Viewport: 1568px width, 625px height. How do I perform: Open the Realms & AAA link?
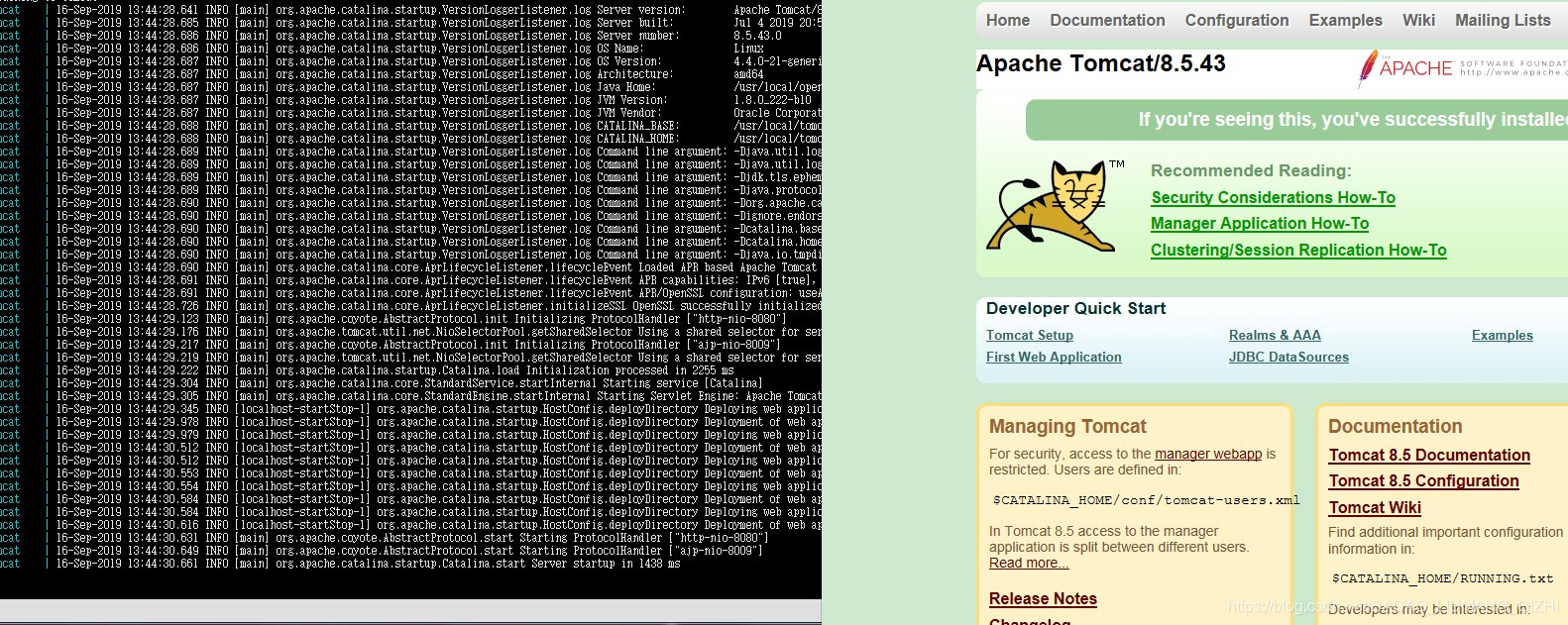point(1275,336)
